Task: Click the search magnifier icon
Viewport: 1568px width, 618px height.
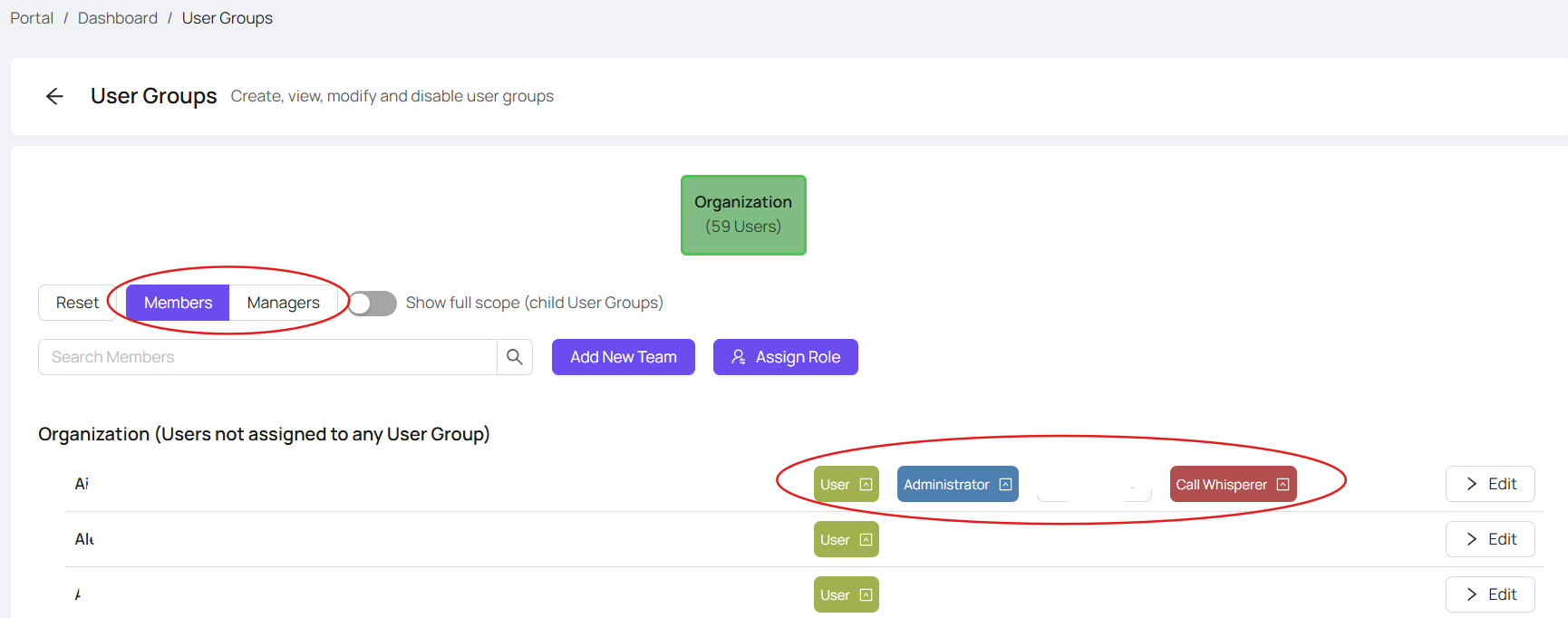Action: (515, 357)
